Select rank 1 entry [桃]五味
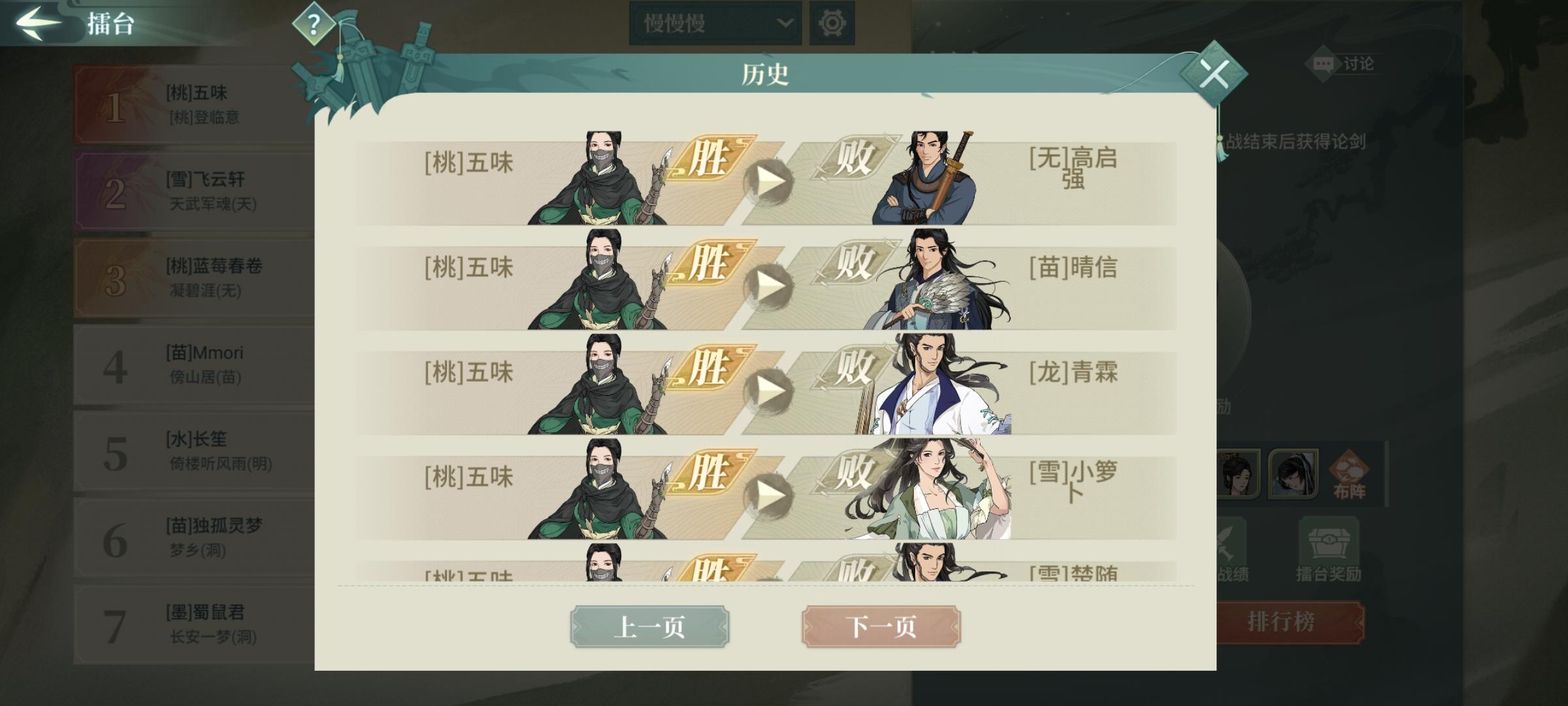Image resolution: width=1568 pixels, height=706 pixels. [194, 105]
